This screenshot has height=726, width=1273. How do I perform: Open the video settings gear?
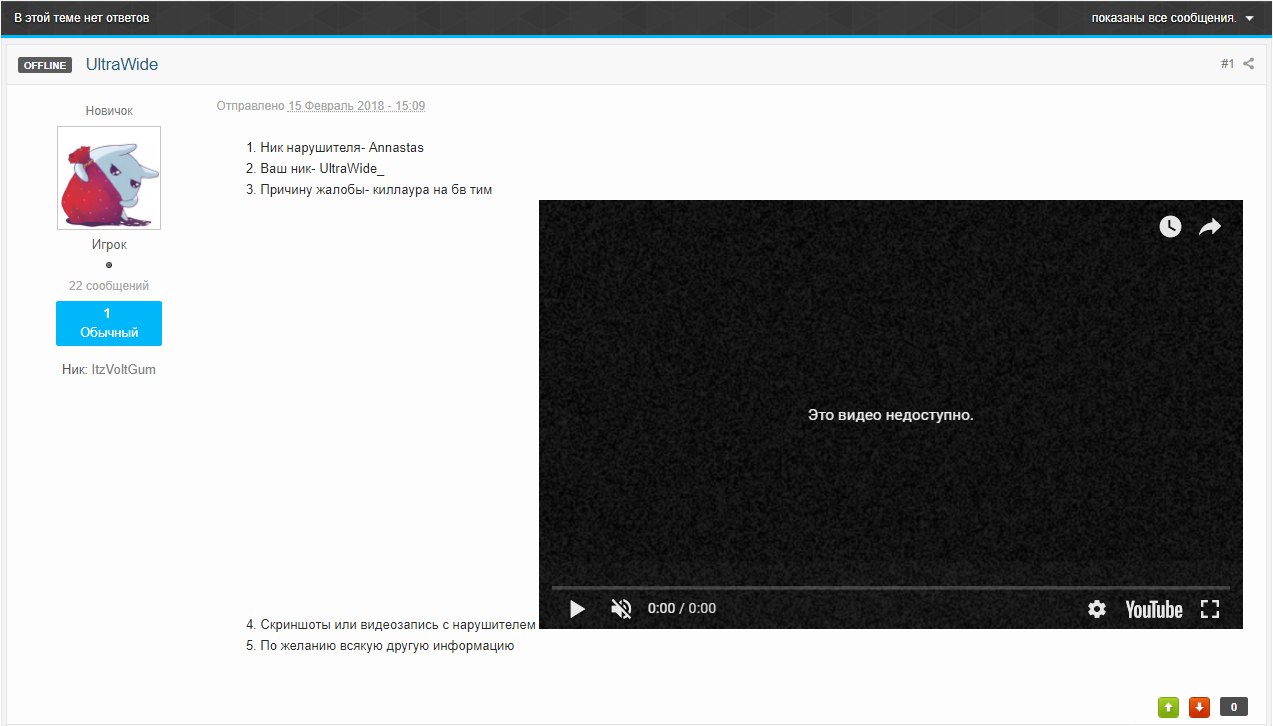1097,609
